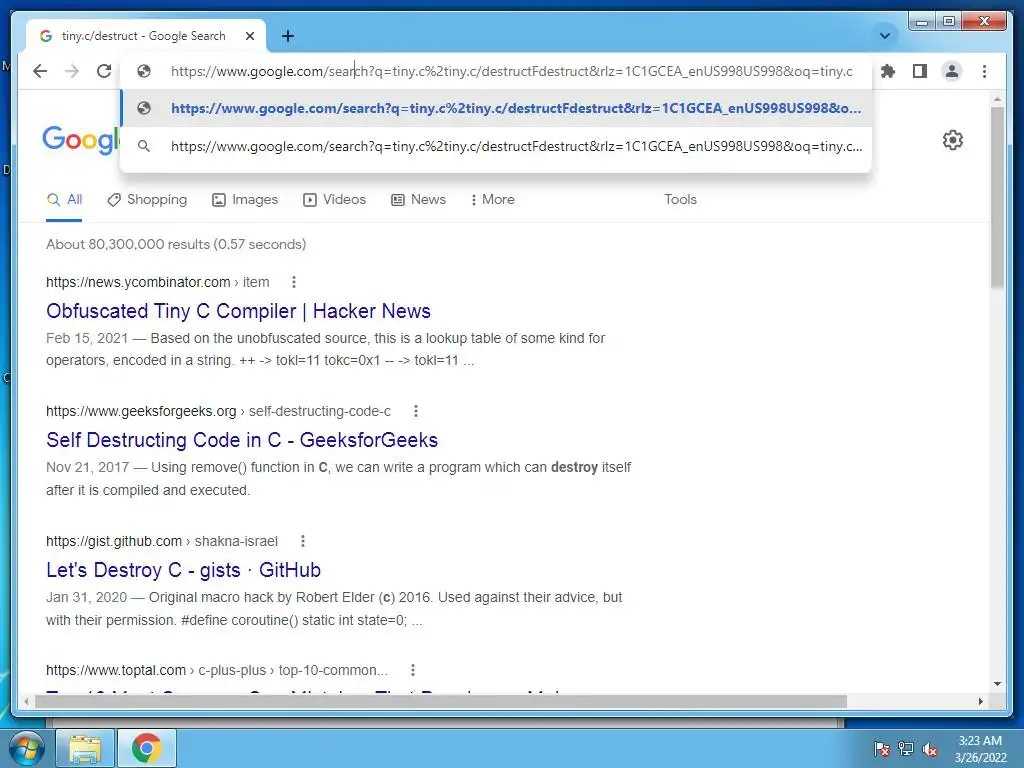
Task: Click the geeksforgeeks.org URL breadcrumb
Action: click(x=218, y=411)
